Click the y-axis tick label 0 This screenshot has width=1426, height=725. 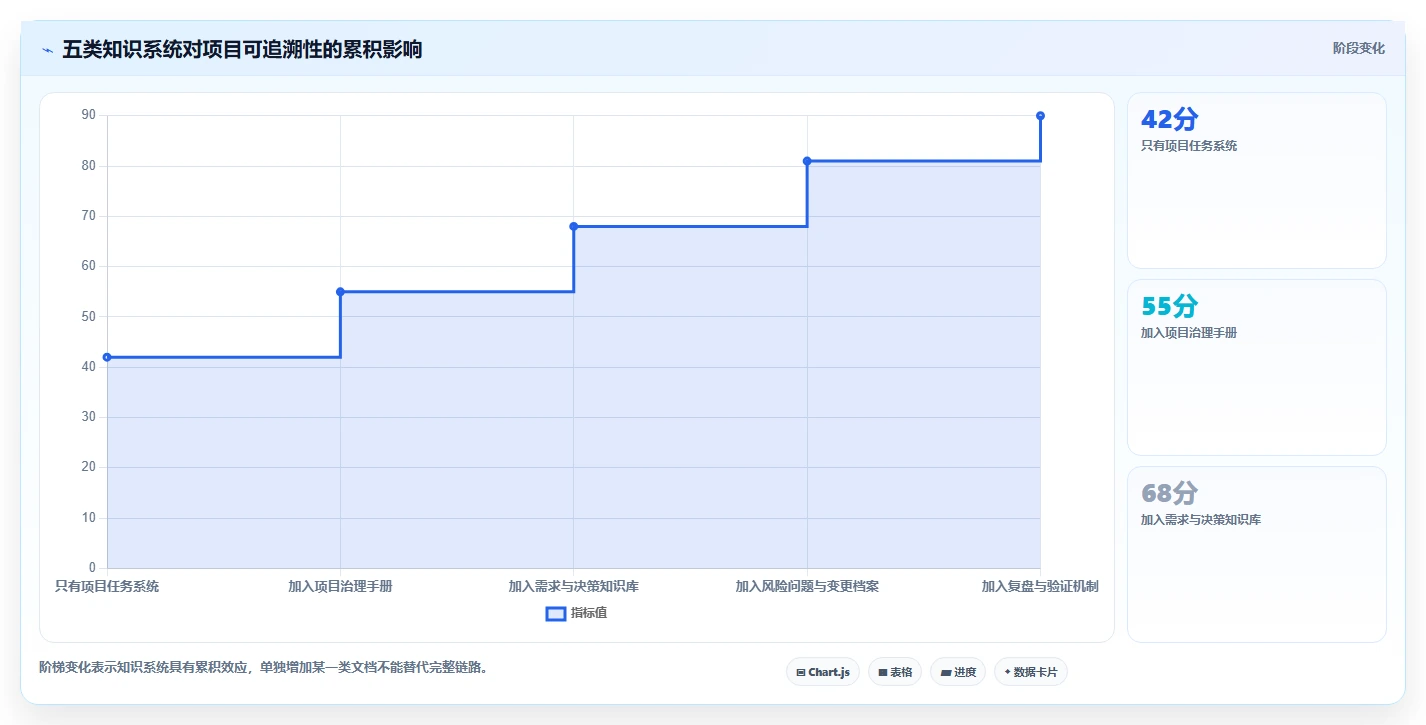[92, 568]
